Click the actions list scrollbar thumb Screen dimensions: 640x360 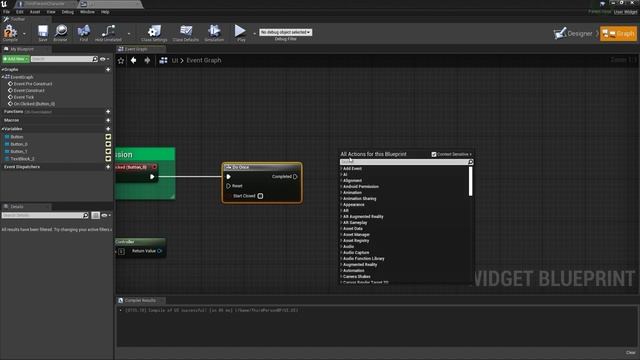471,181
